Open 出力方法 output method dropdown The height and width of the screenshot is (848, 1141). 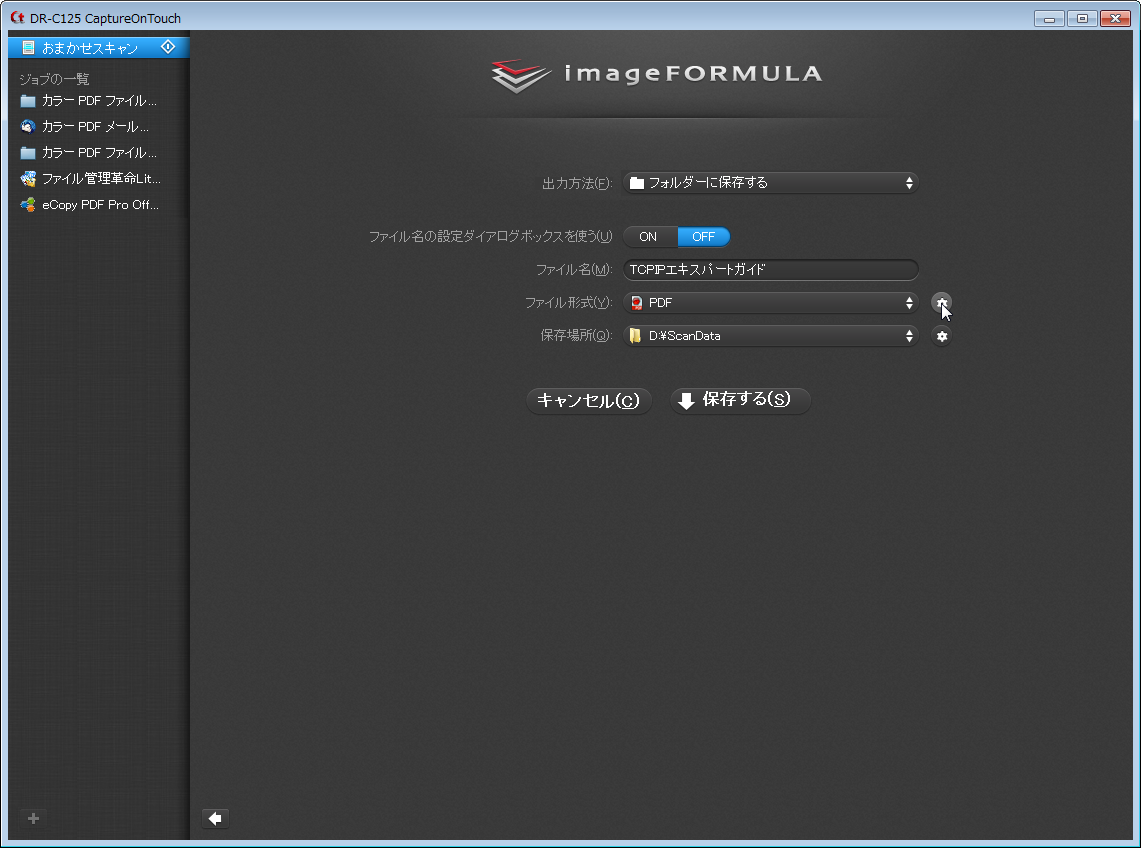click(x=771, y=183)
